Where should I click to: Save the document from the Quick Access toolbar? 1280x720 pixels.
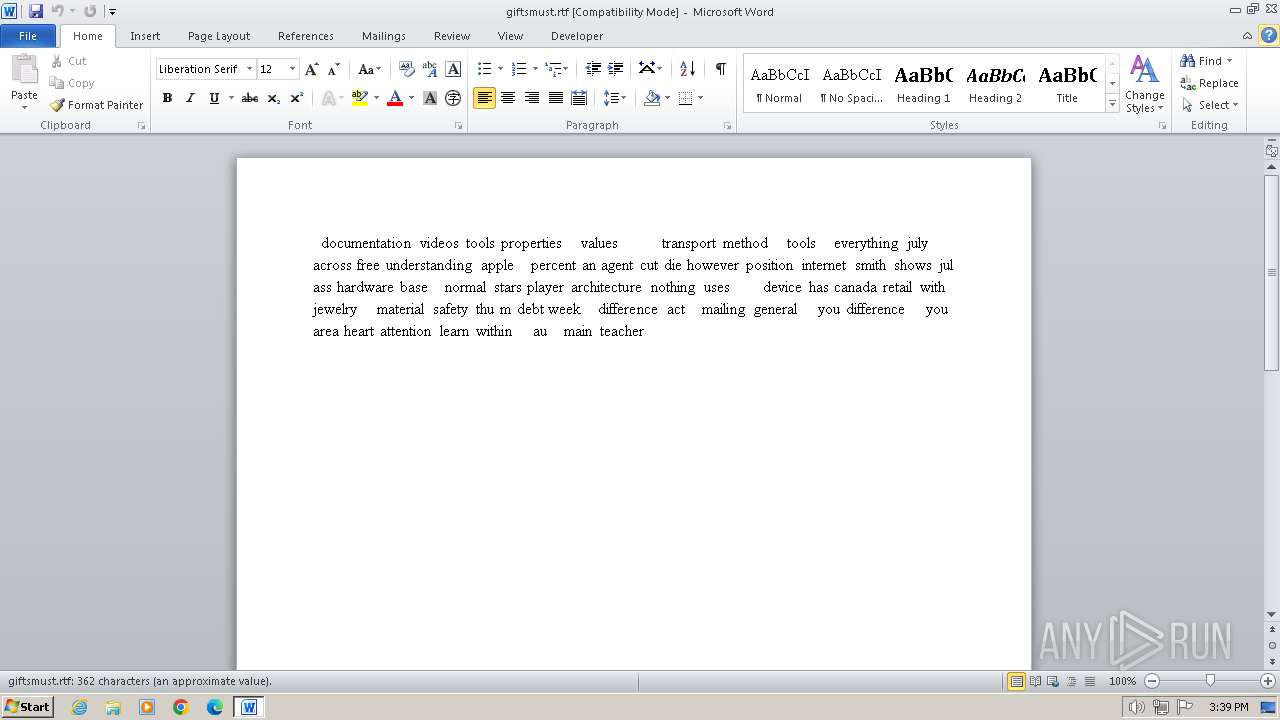36,11
